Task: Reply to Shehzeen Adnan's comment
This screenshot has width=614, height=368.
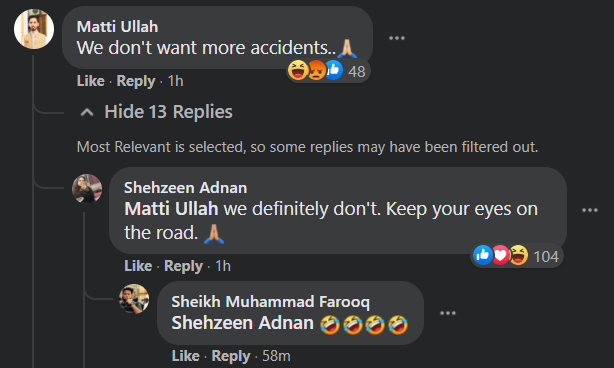Action: [183, 266]
